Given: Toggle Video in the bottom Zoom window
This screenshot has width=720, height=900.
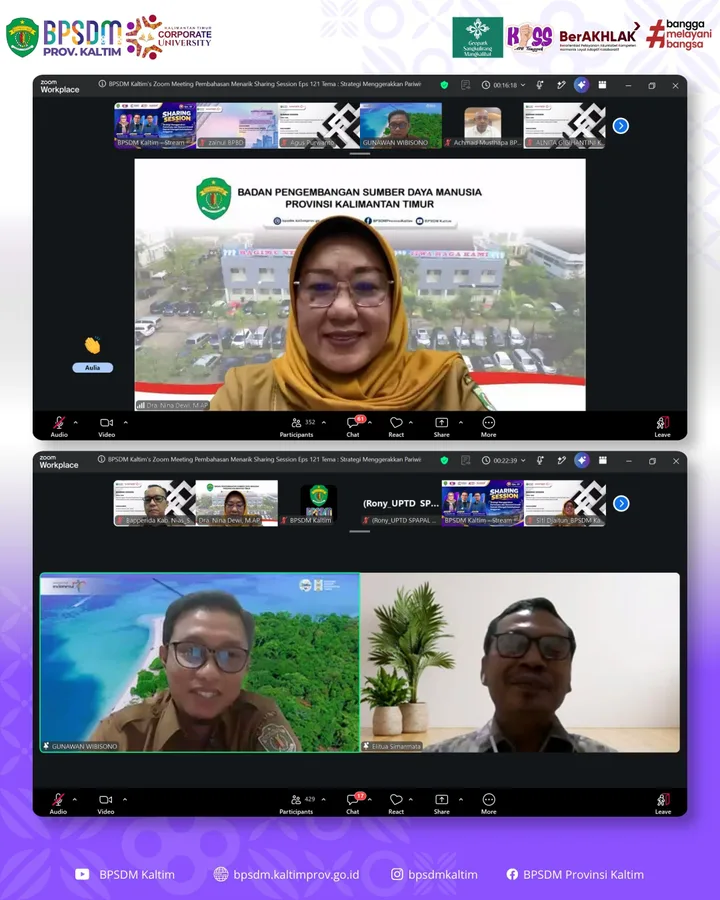Looking at the screenshot, I should tap(106, 803).
